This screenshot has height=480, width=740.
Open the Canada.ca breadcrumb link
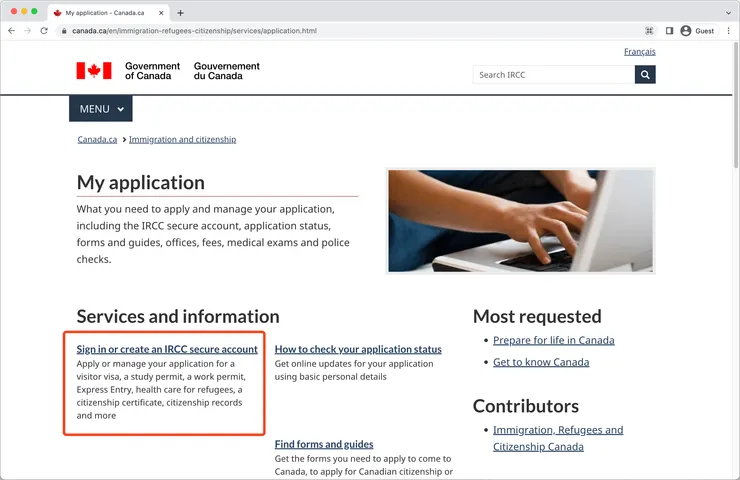(97, 139)
